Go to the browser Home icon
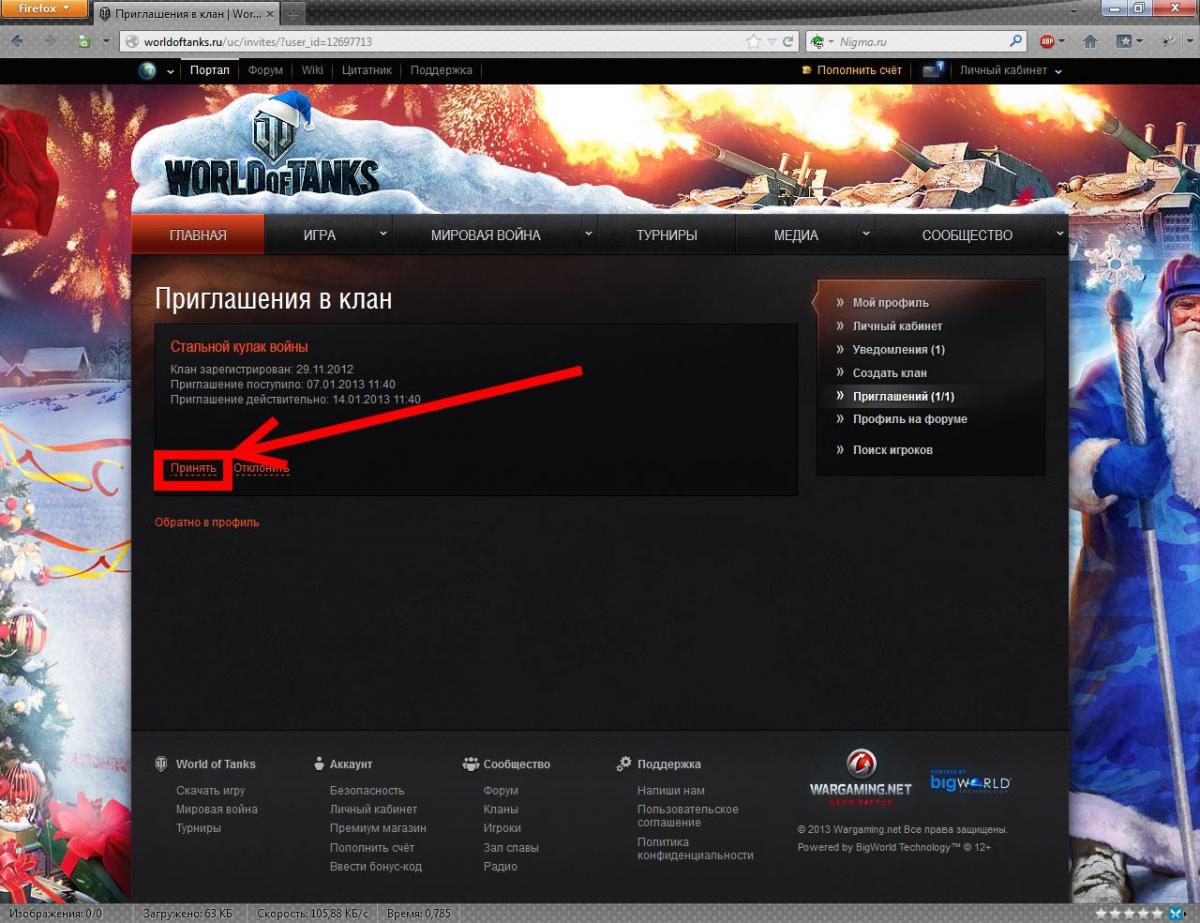 tap(1091, 42)
